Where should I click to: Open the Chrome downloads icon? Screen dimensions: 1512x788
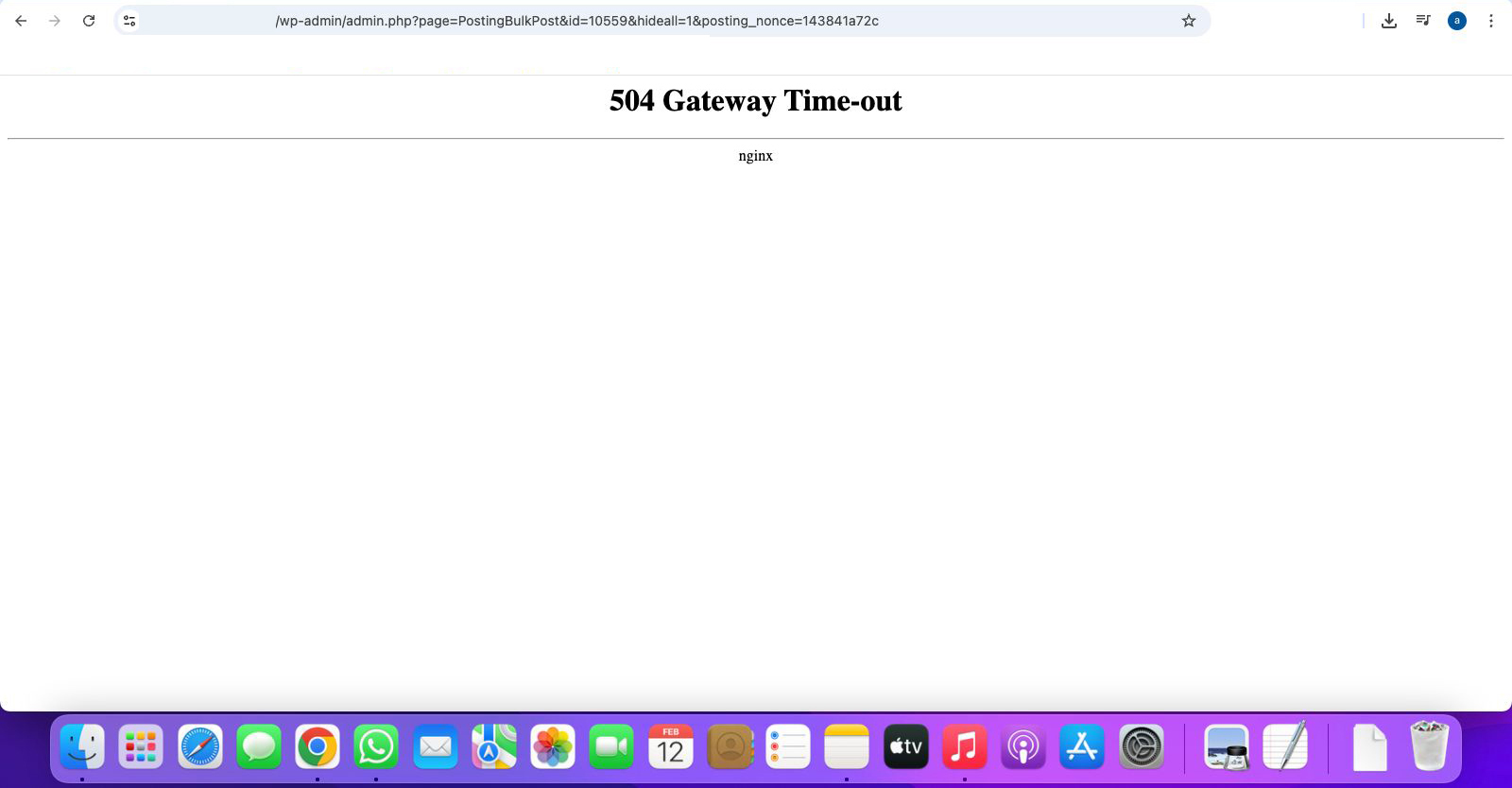1388,21
